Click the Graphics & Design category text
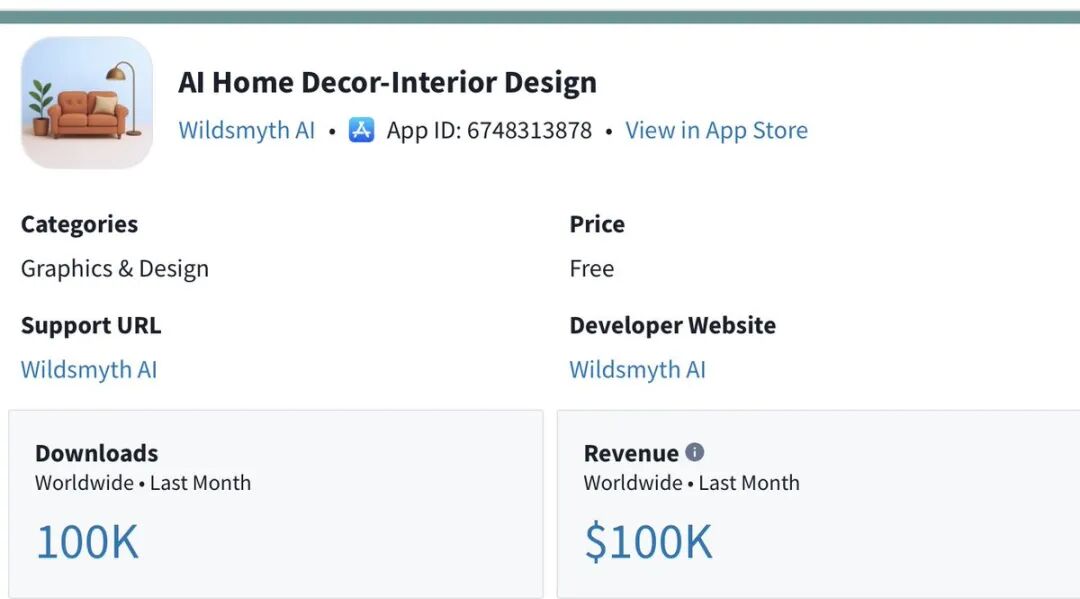Image resolution: width=1080 pixels, height=599 pixels. (115, 268)
